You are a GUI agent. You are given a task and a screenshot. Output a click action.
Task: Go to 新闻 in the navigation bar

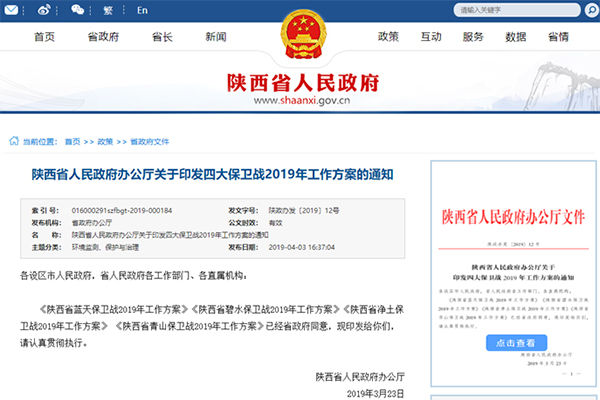pos(215,37)
